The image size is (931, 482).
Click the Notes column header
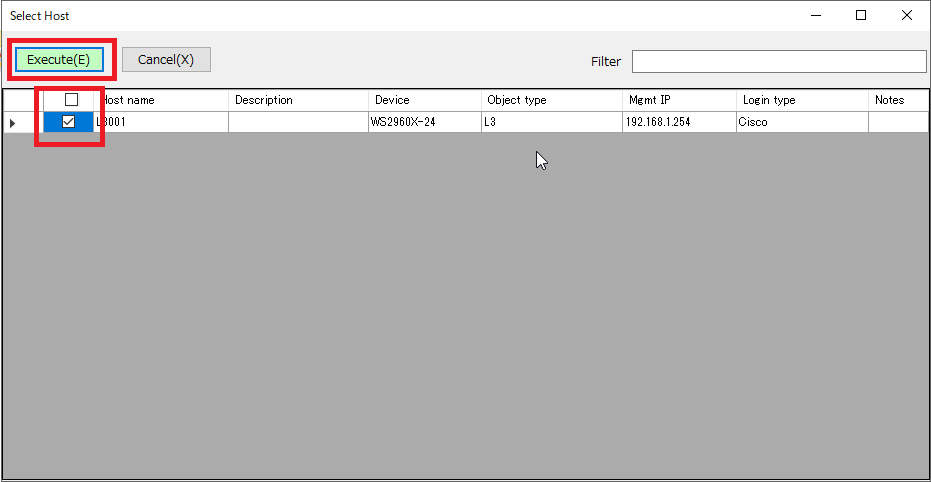[896, 100]
